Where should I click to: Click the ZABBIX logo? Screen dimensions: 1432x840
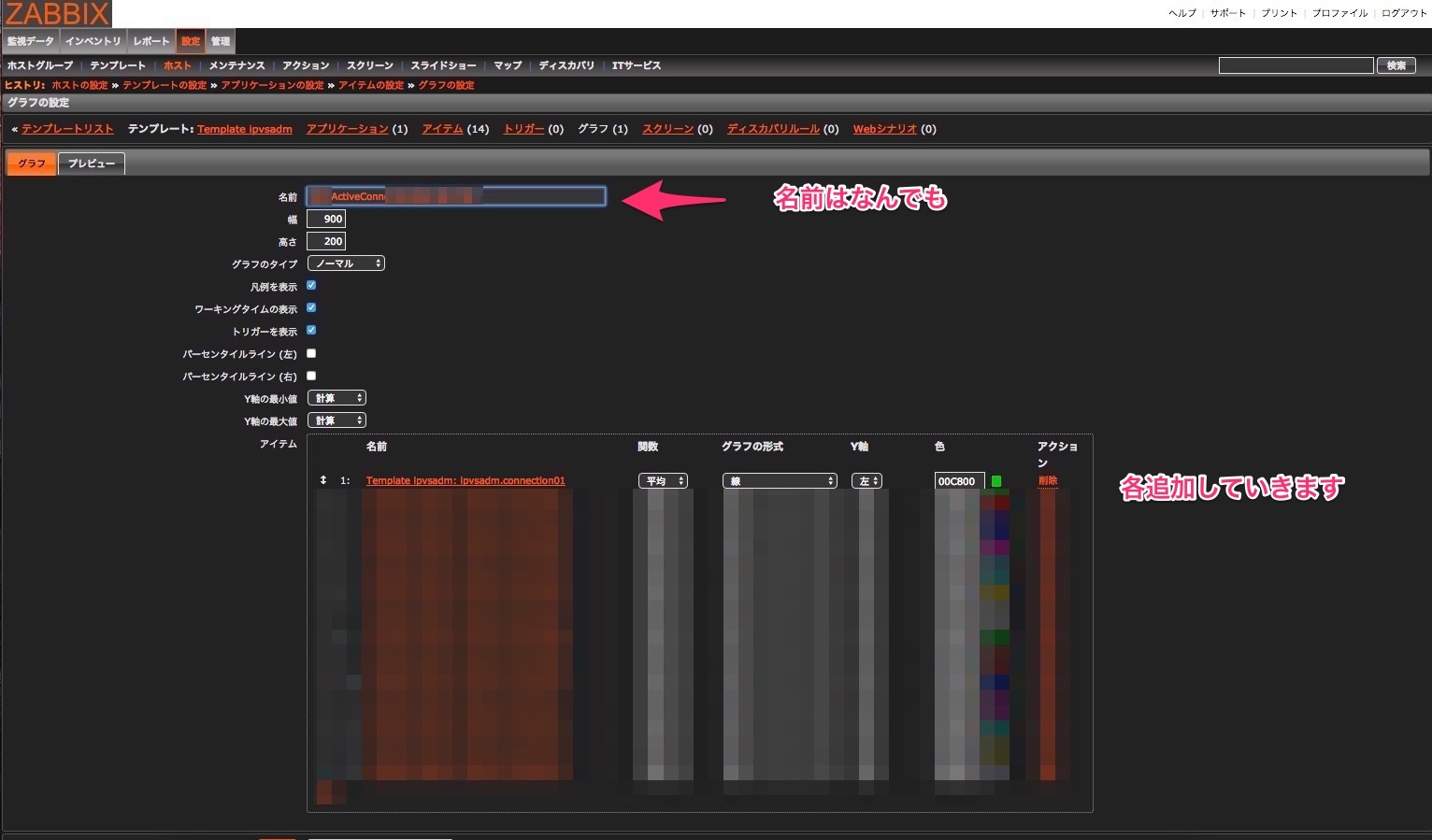(57, 14)
